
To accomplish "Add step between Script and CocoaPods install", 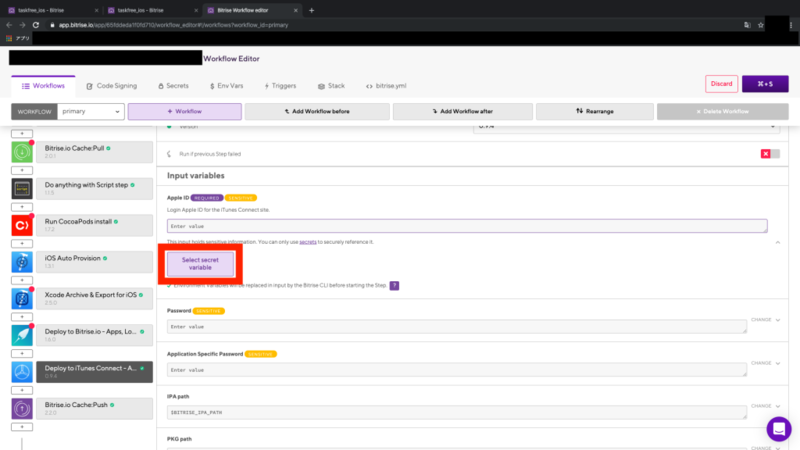I will coord(22,207).
